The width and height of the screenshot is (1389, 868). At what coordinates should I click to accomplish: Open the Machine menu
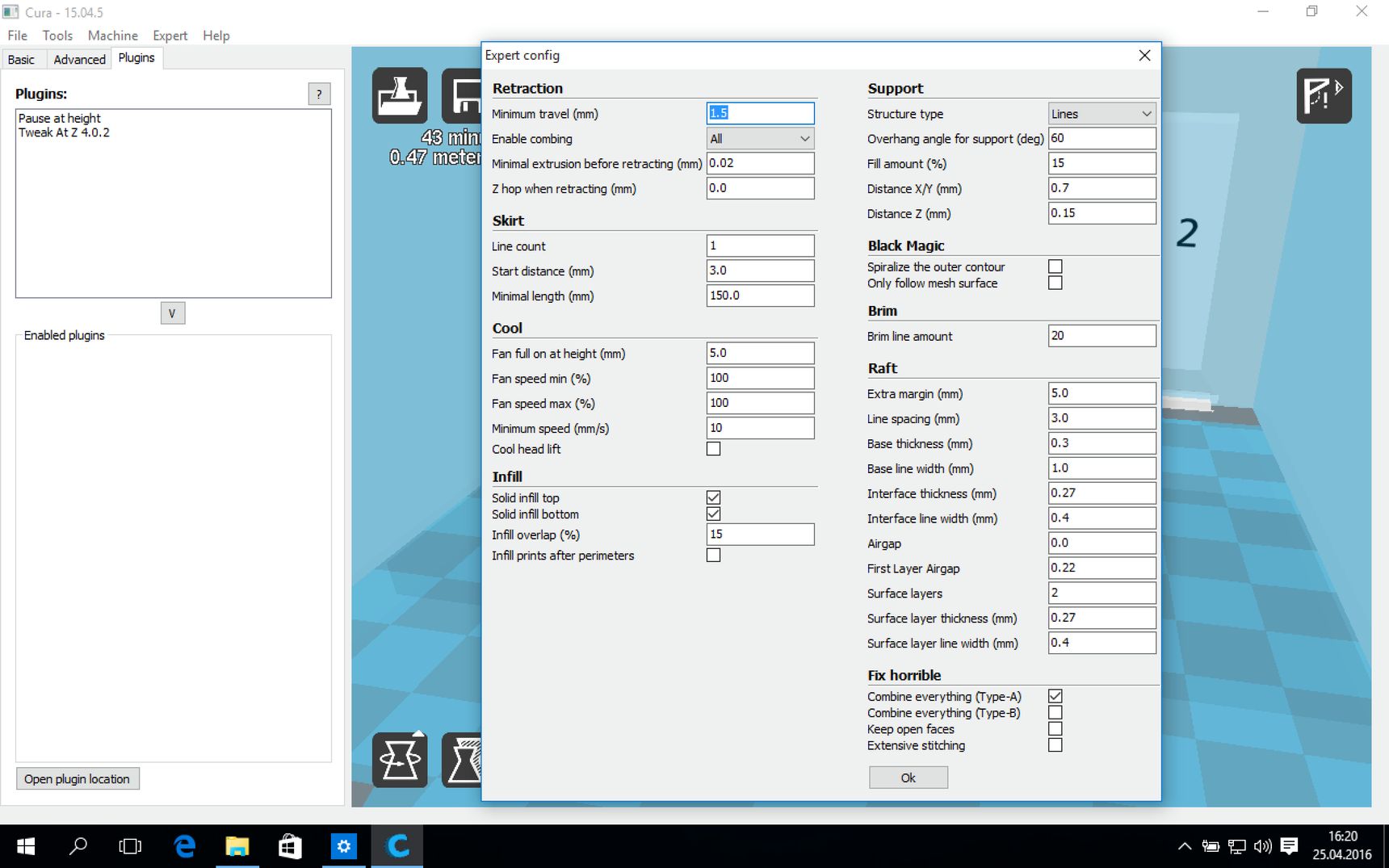[113, 36]
